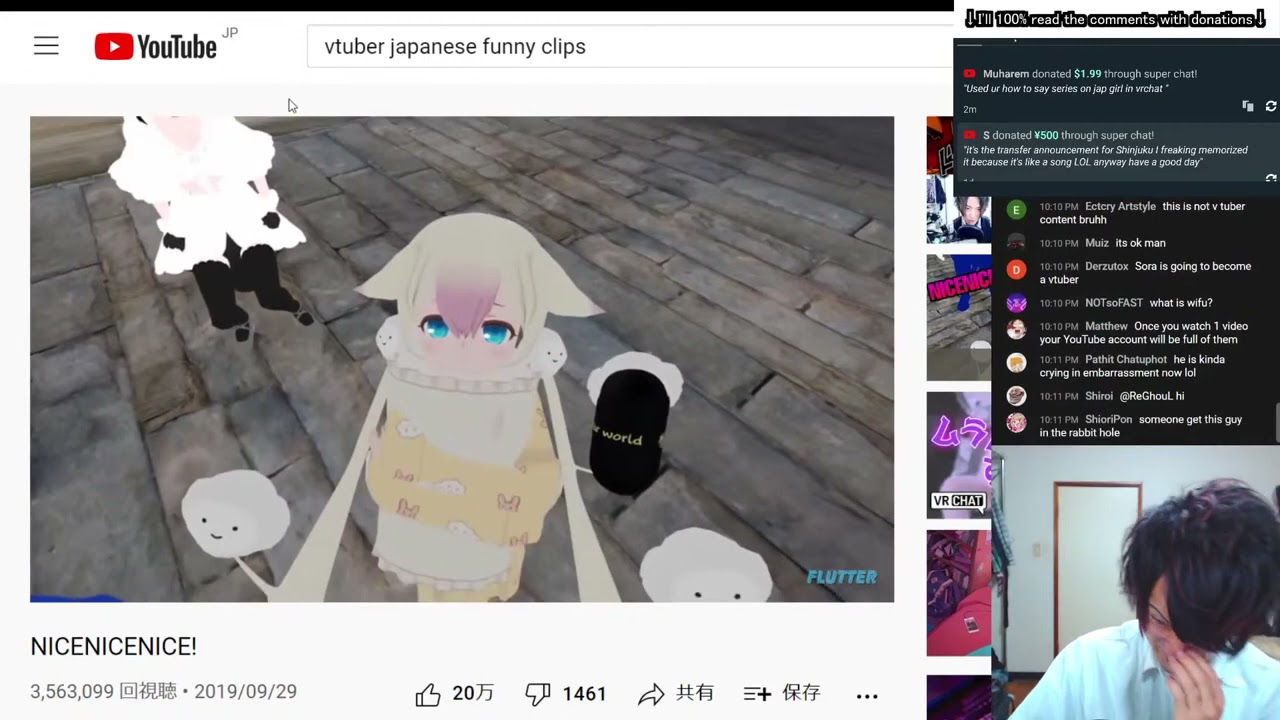Open ShioriPon's avatar in chat
1280x720 pixels.
tap(1016, 423)
